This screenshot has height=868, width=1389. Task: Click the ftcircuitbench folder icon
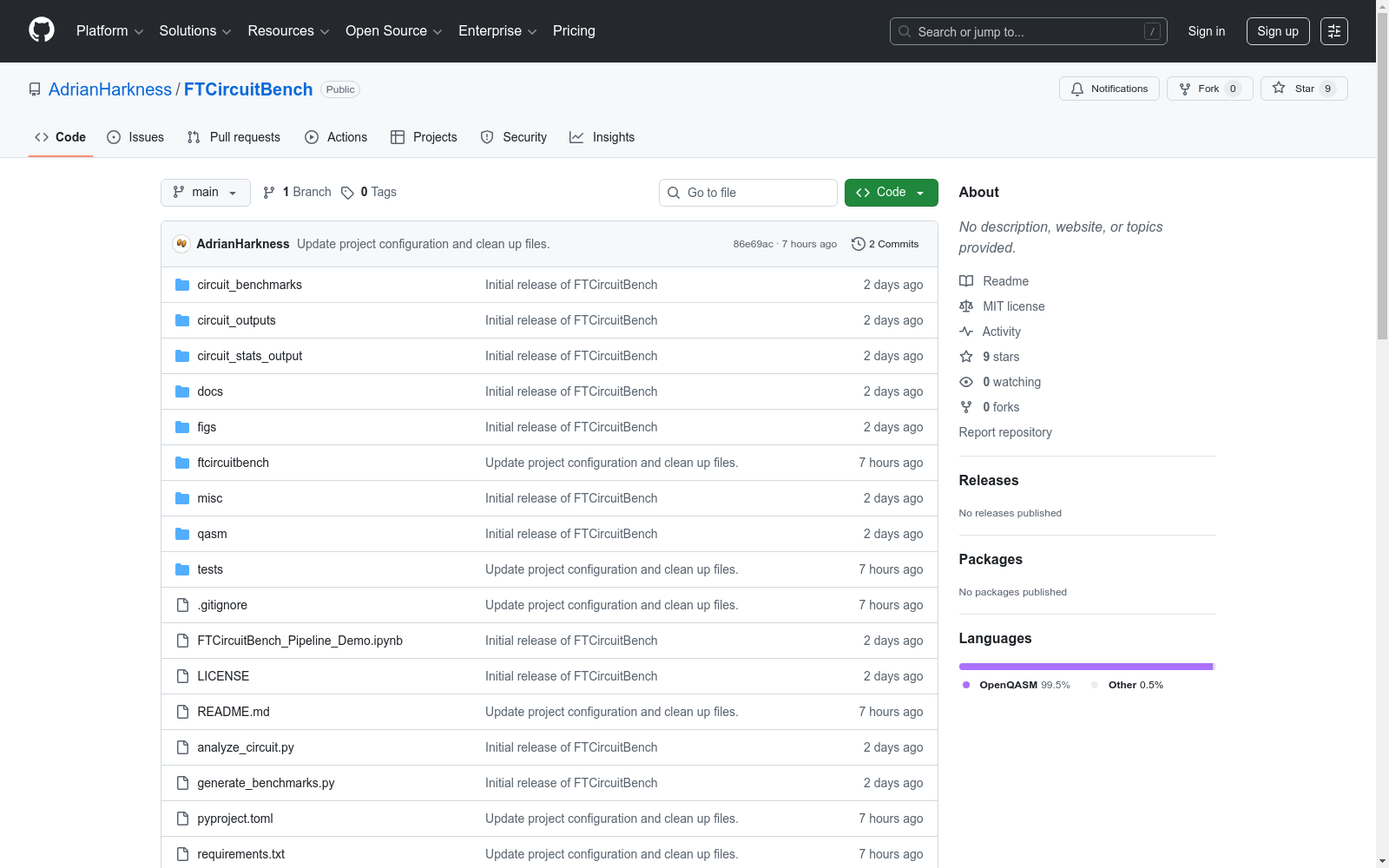tap(182, 463)
